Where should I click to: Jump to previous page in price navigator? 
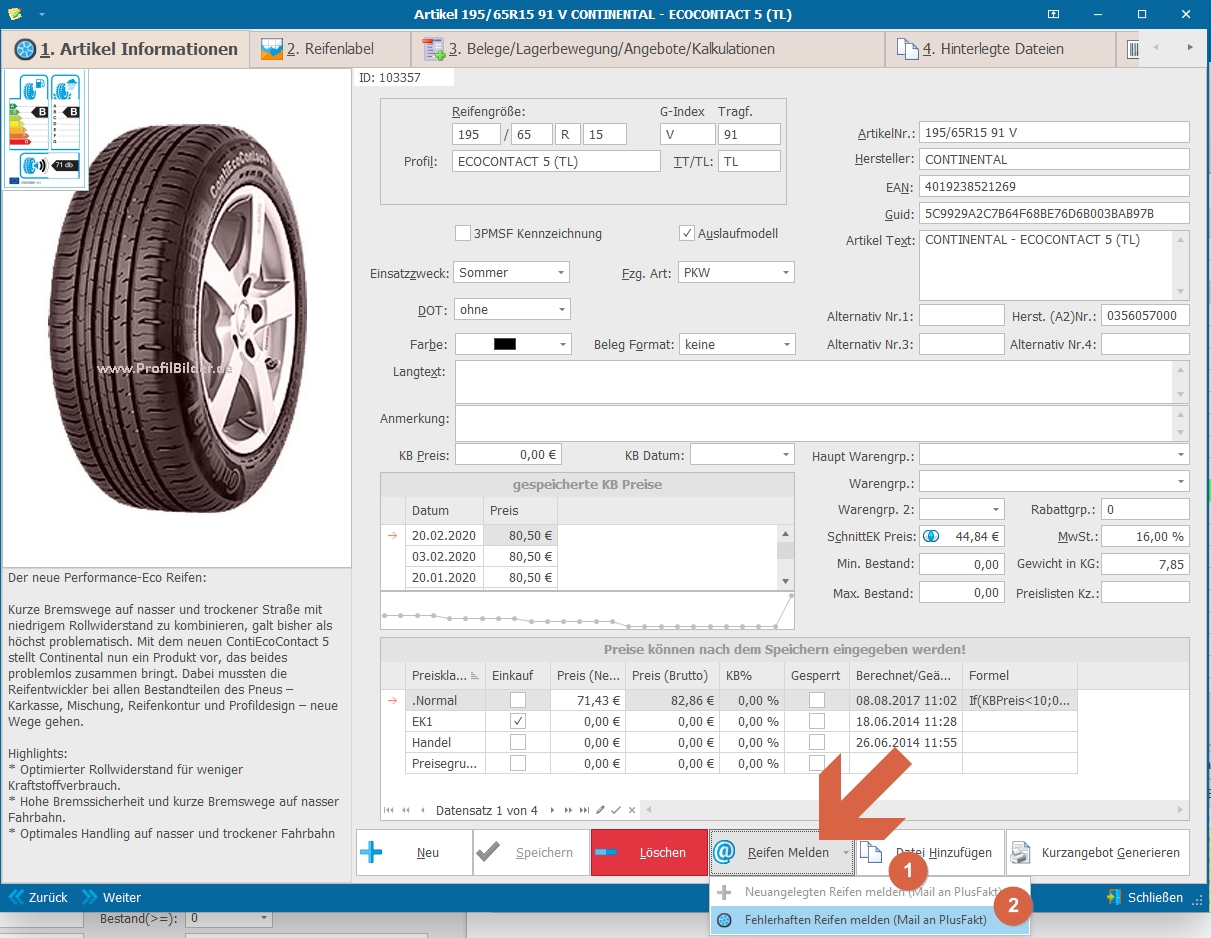(x=405, y=810)
